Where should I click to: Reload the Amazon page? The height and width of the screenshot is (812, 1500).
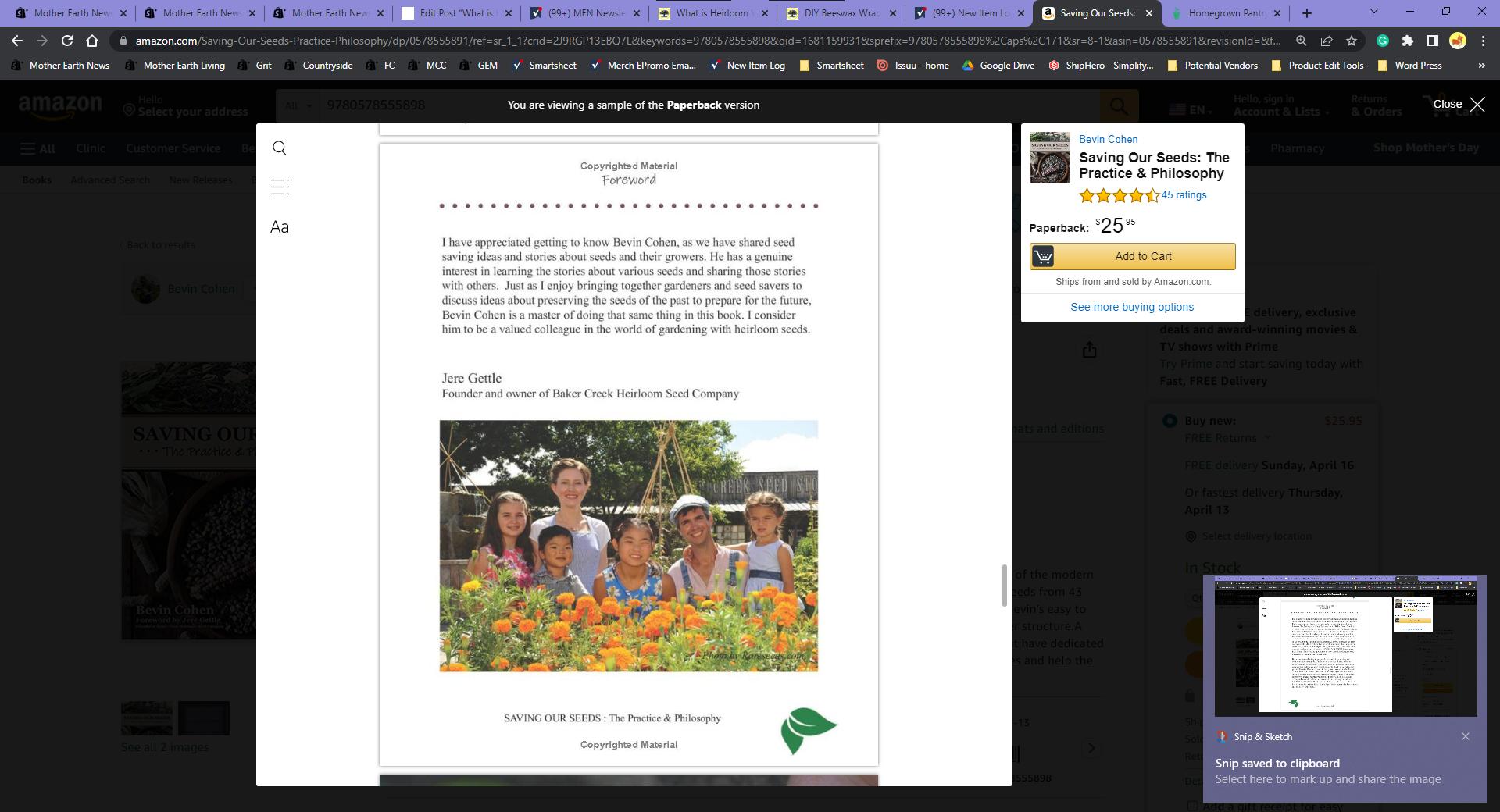click(67, 41)
